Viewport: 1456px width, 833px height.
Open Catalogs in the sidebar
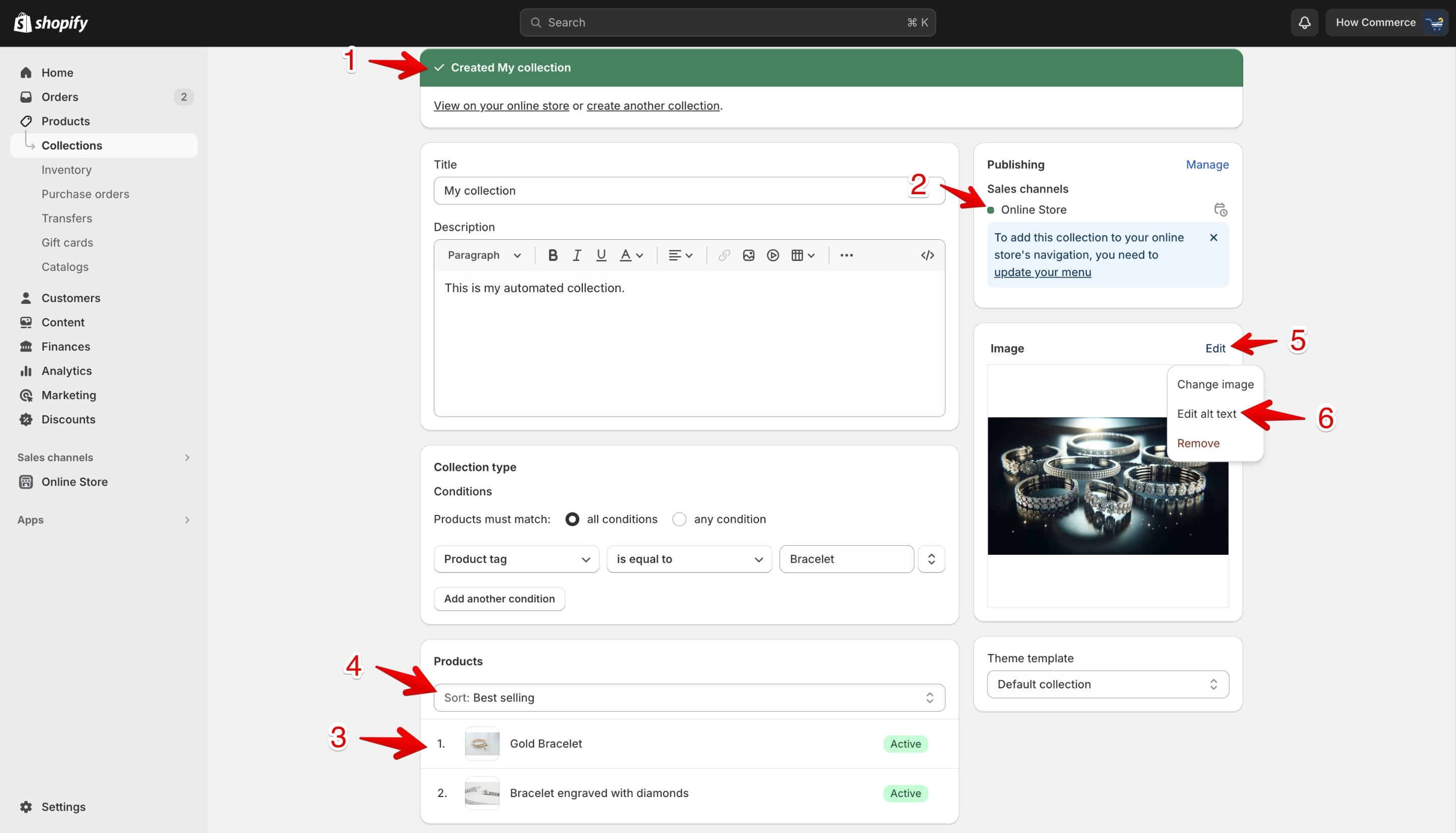(65, 267)
